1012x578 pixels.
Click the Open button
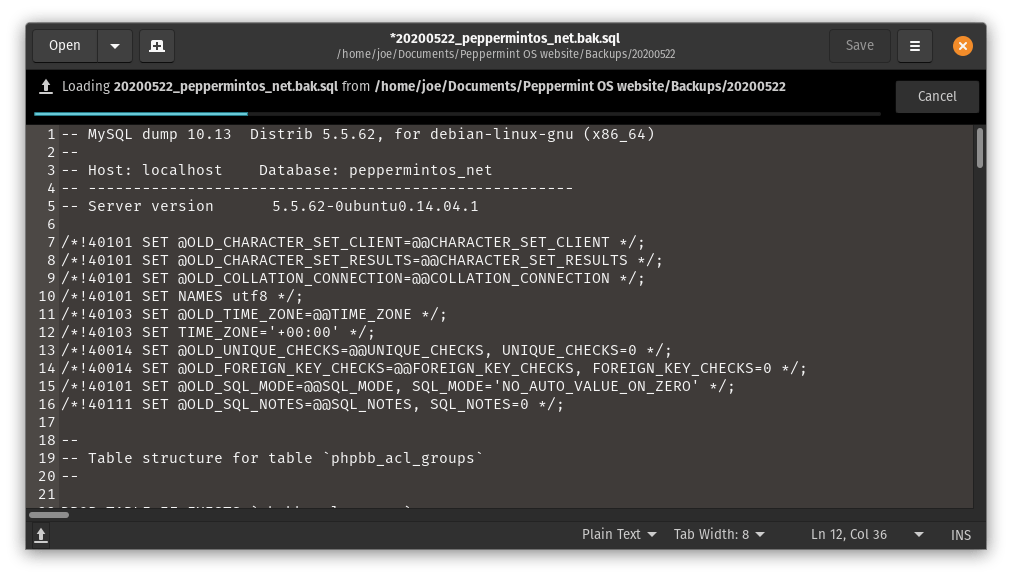pos(65,46)
